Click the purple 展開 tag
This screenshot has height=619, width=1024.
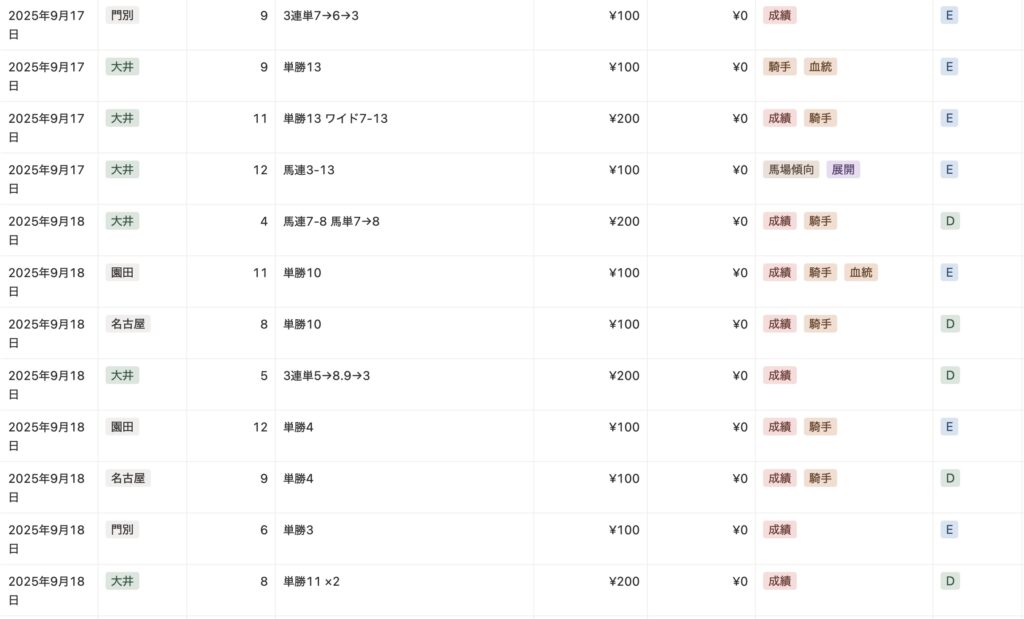tap(843, 170)
